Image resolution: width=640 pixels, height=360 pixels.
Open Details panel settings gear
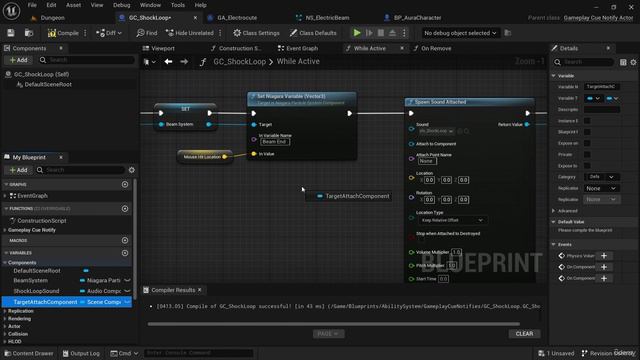pyautogui.click(x=633, y=62)
